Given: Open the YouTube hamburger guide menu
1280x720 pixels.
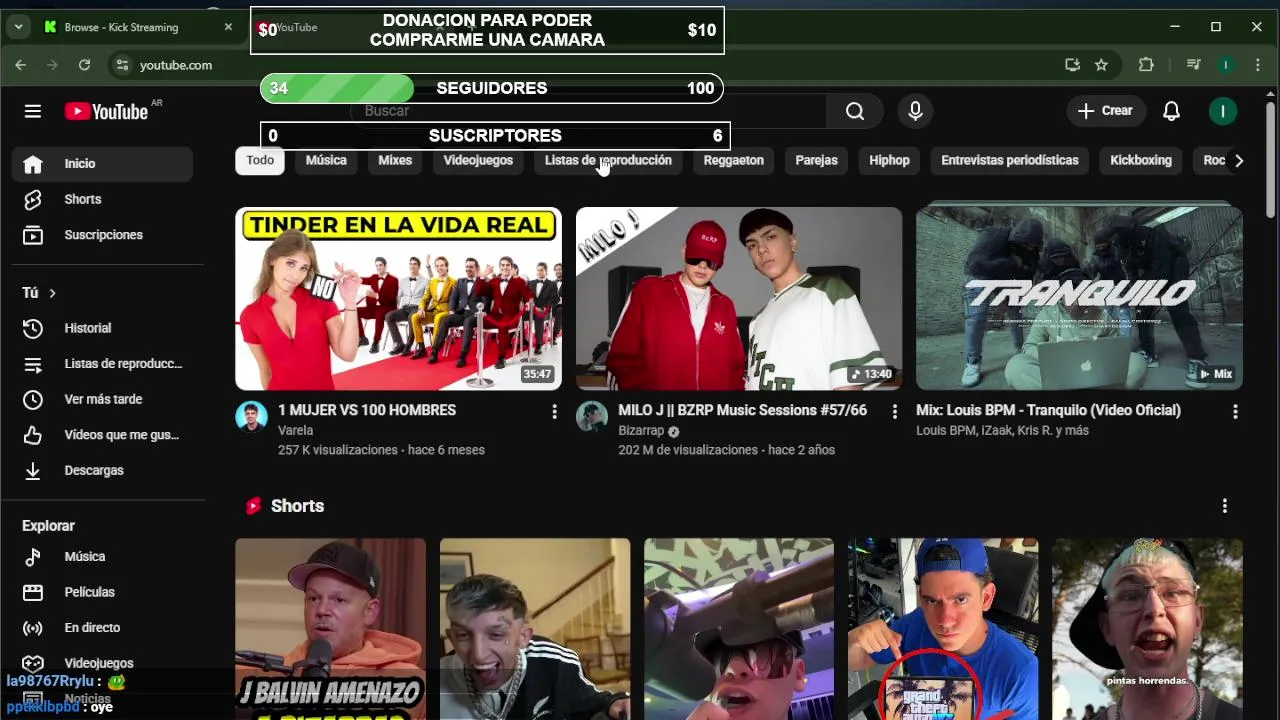Looking at the screenshot, I should (x=33, y=111).
